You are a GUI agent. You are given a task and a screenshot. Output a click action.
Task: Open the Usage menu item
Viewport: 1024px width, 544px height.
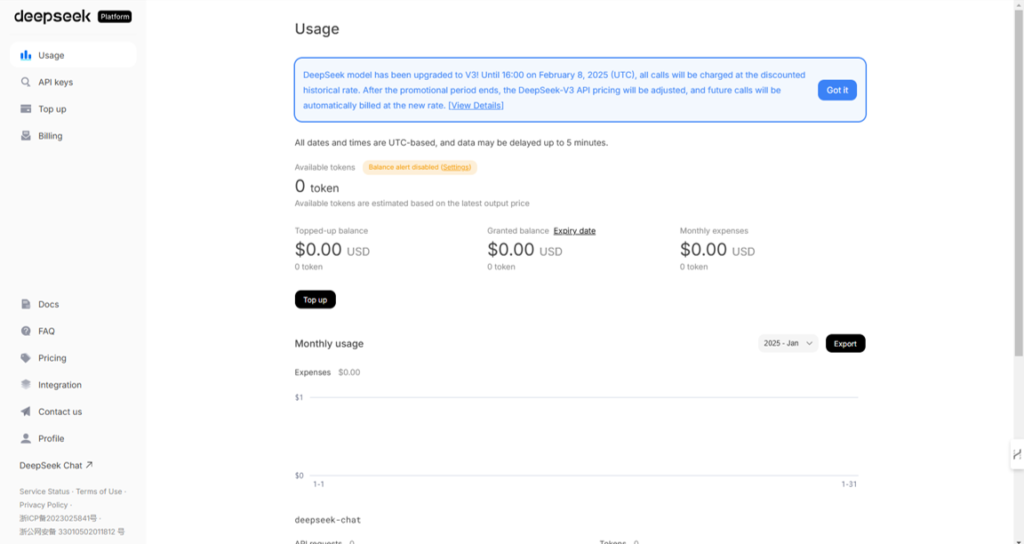point(72,55)
